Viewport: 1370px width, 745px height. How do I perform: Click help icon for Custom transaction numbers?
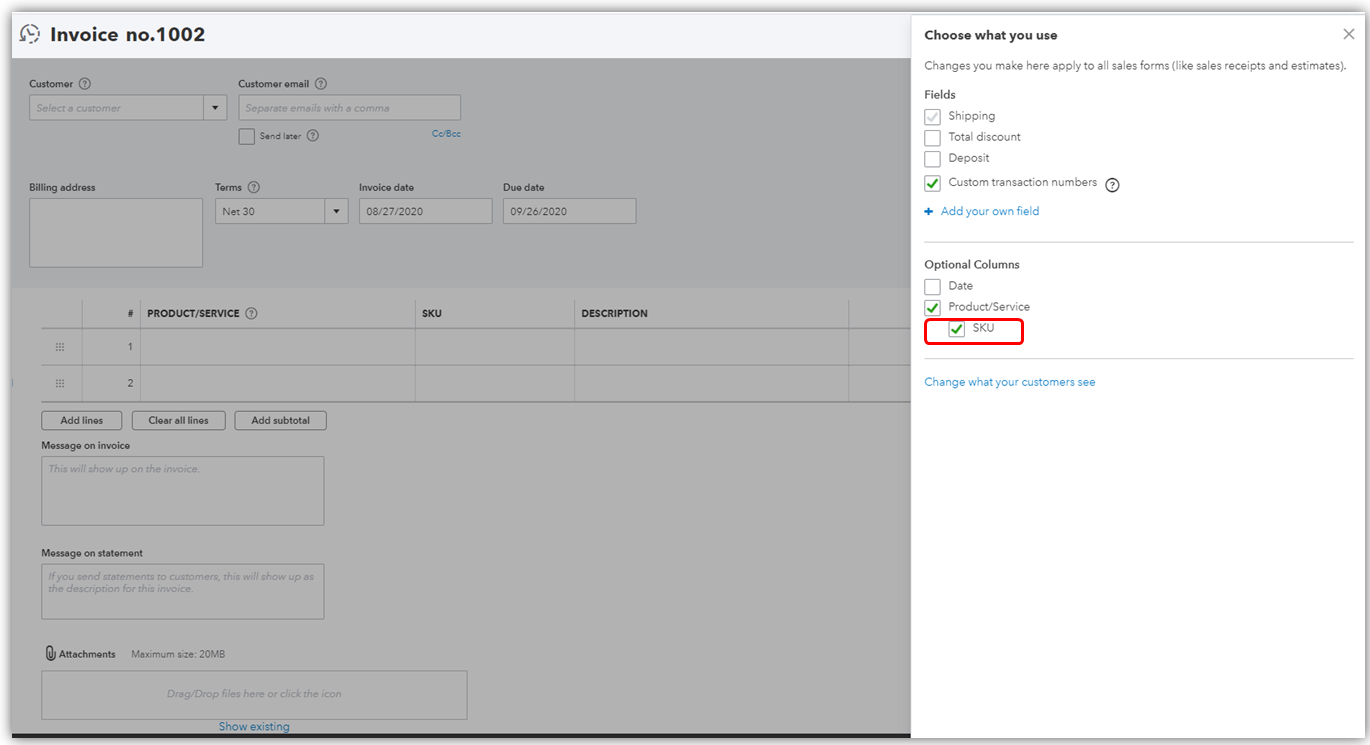[x=1112, y=185]
